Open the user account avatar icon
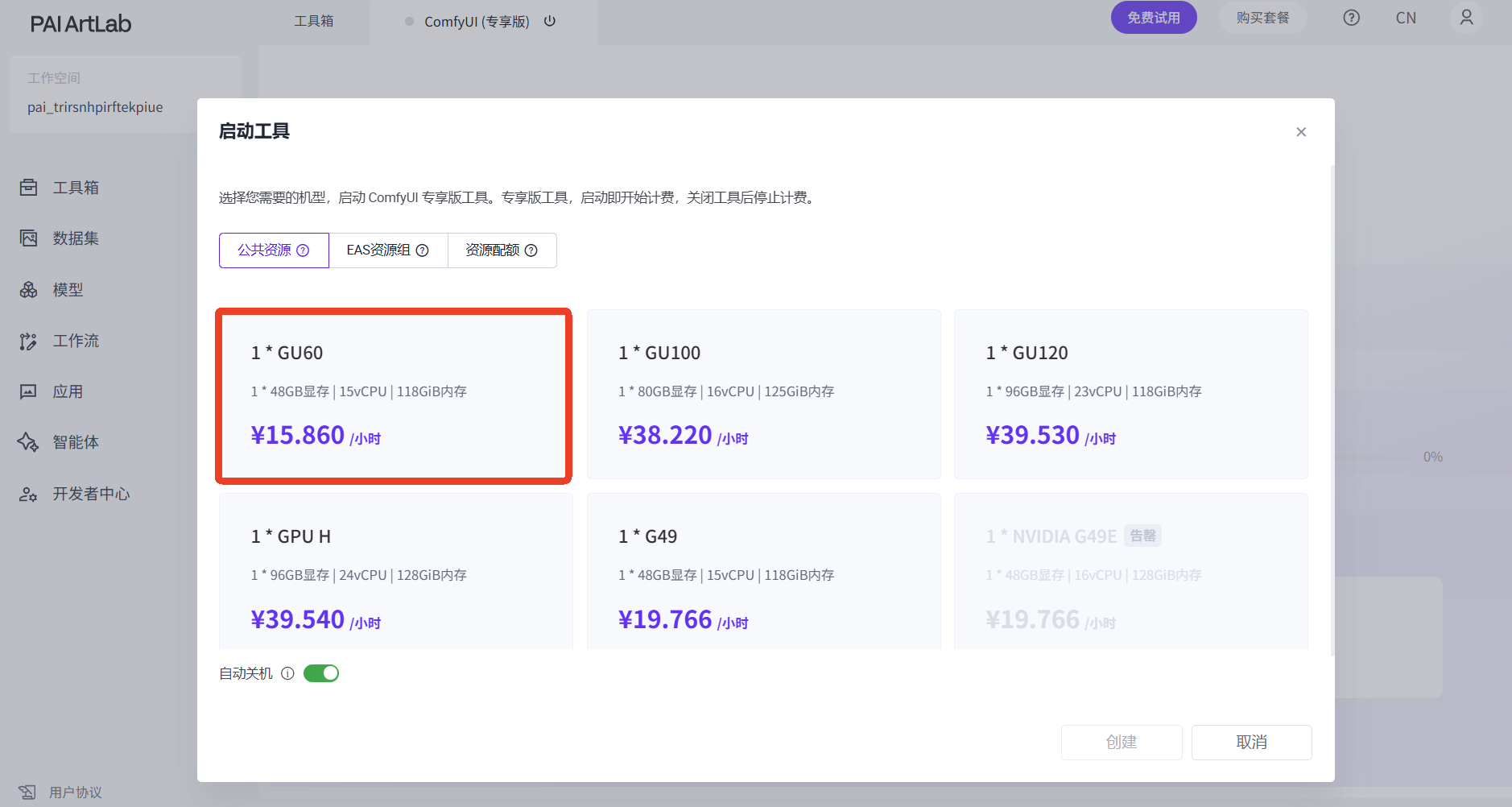The image size is (1512, 807). pos(1466,17)
